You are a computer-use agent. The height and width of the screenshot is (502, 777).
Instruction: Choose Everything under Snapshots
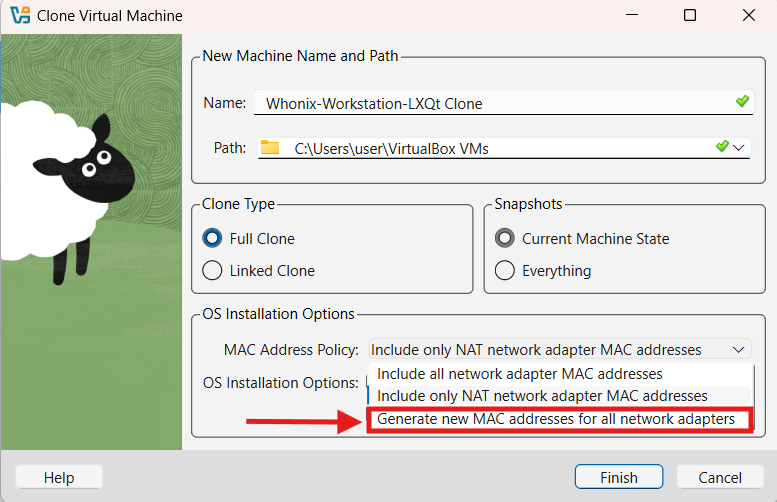coord(505,271)
